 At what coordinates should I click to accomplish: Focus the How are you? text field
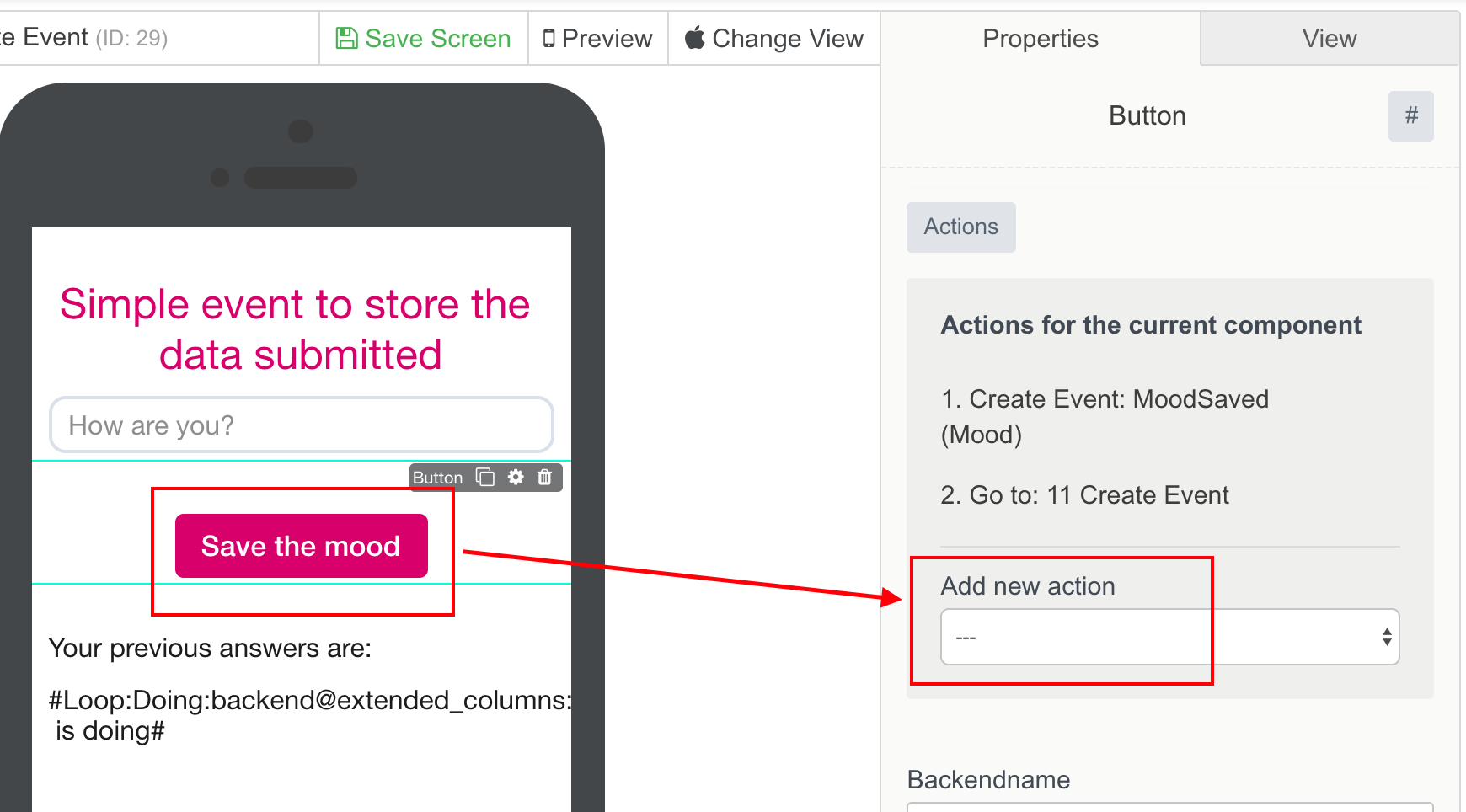pyautogui.click(x=301, y=425)
